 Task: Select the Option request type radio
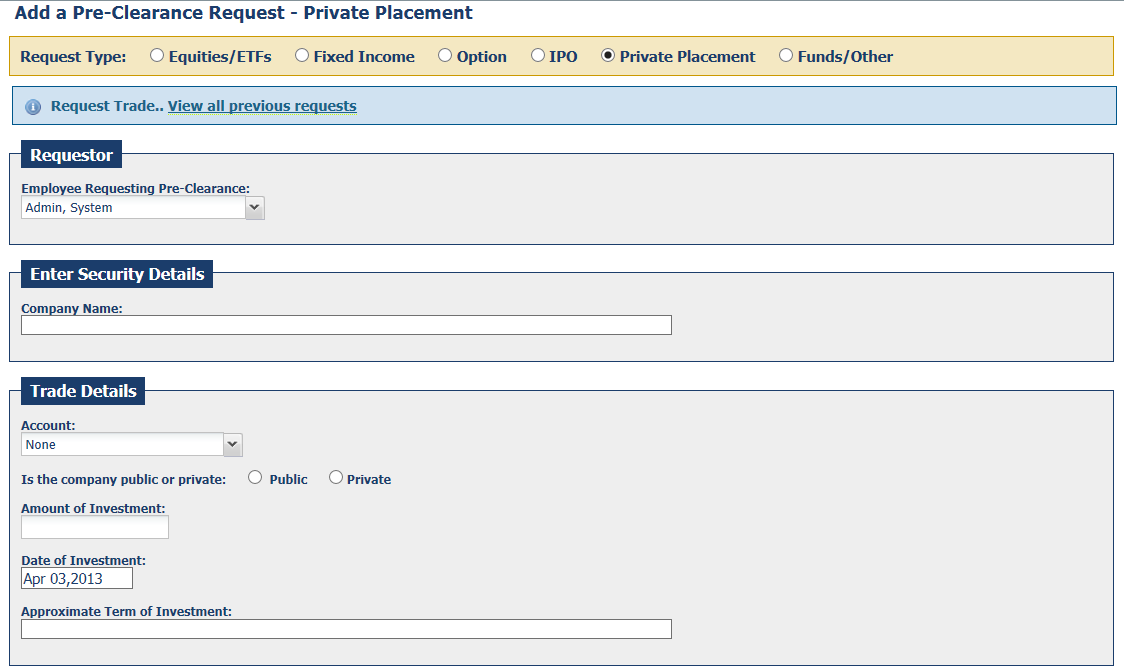pyautogui.click(x=445, y=55)
